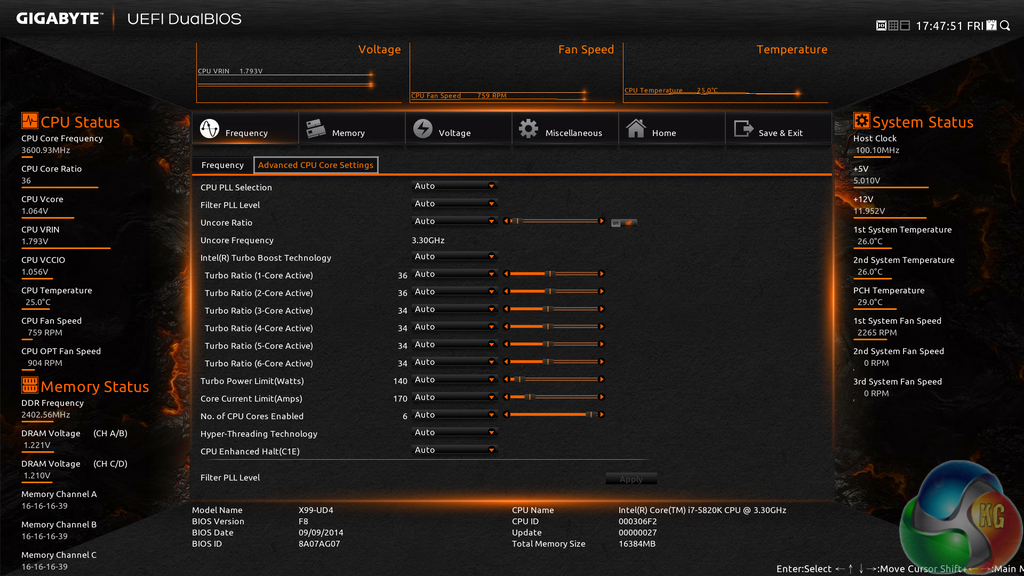Decrease No. of CPU Cores Enabled with left arrow
Viewport: 1024px width, 576px height.
pyautogui.click(x=506, y=415)
